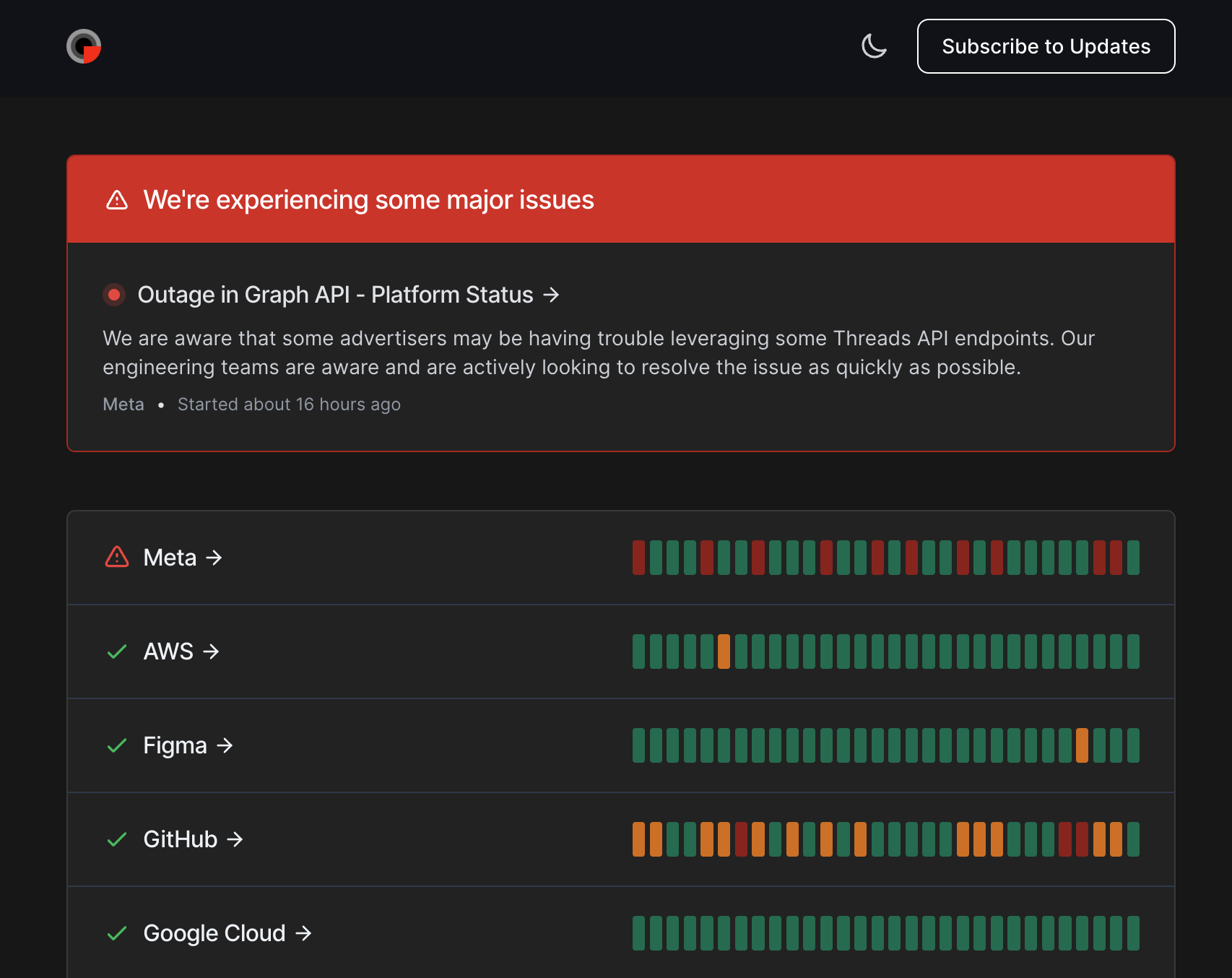Click the checkmark next to Google Cloud

116,933
